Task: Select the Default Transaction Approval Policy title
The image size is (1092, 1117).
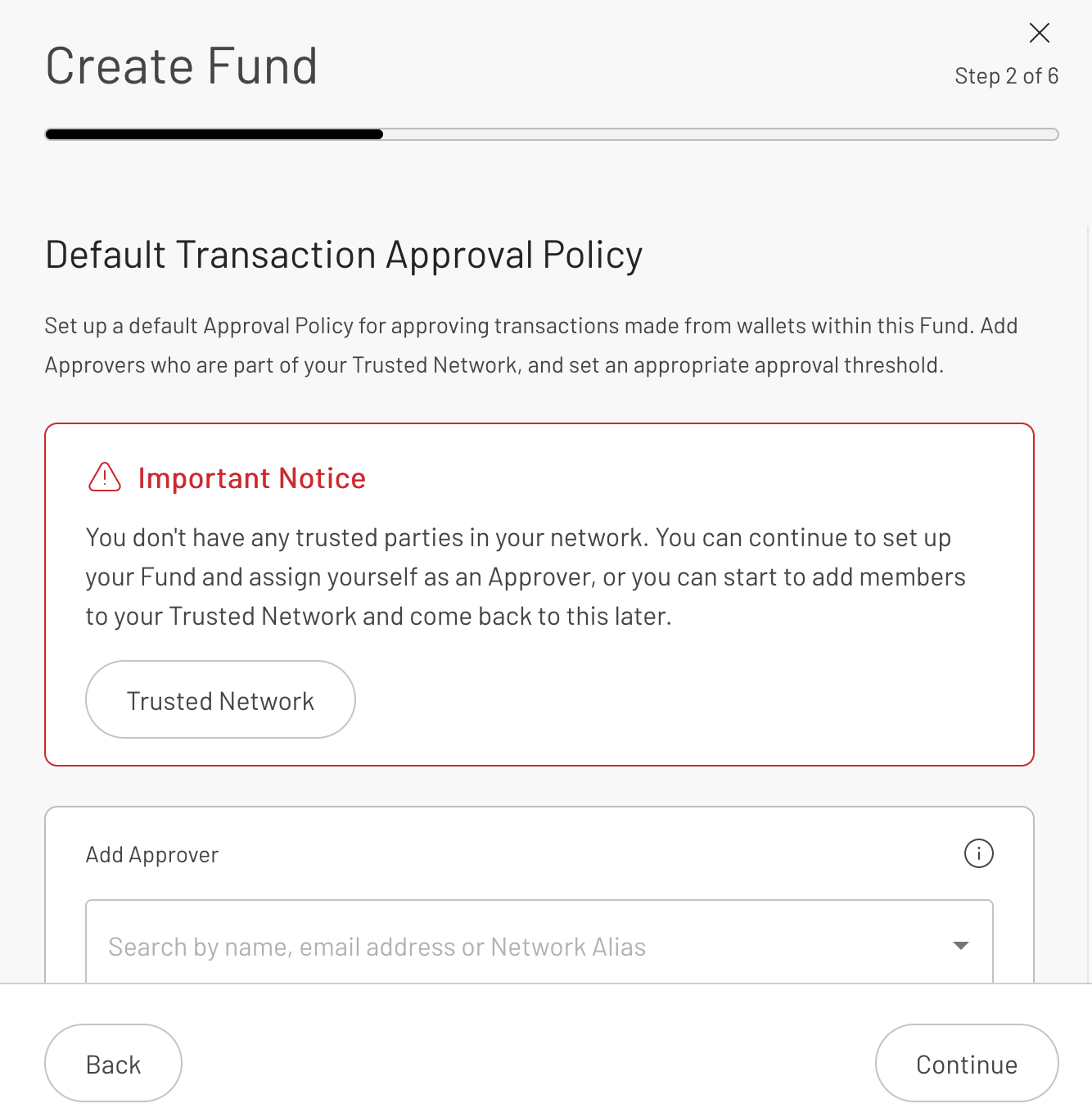Action: (x=344, y=254)
